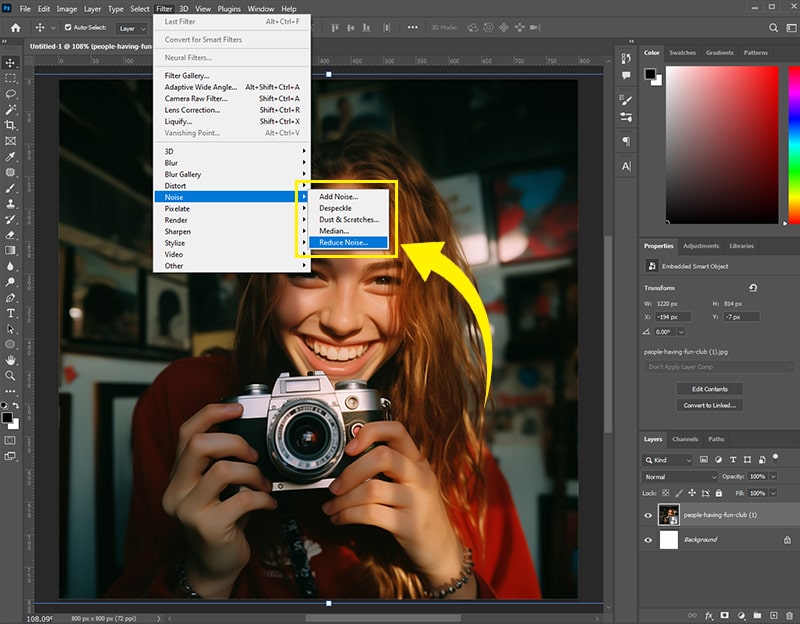Viewport: 800px width, 624px height.
Task: Select the Move tool in the toolbar
Action: [10, 63]
